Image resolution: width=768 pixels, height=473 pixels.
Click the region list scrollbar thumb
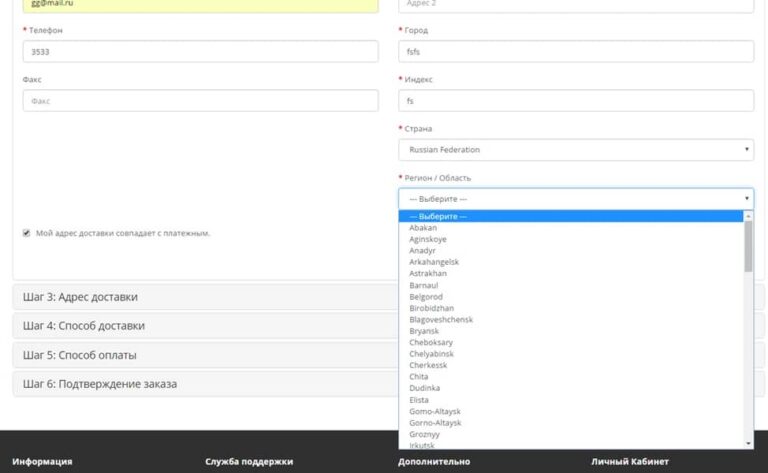748,246
